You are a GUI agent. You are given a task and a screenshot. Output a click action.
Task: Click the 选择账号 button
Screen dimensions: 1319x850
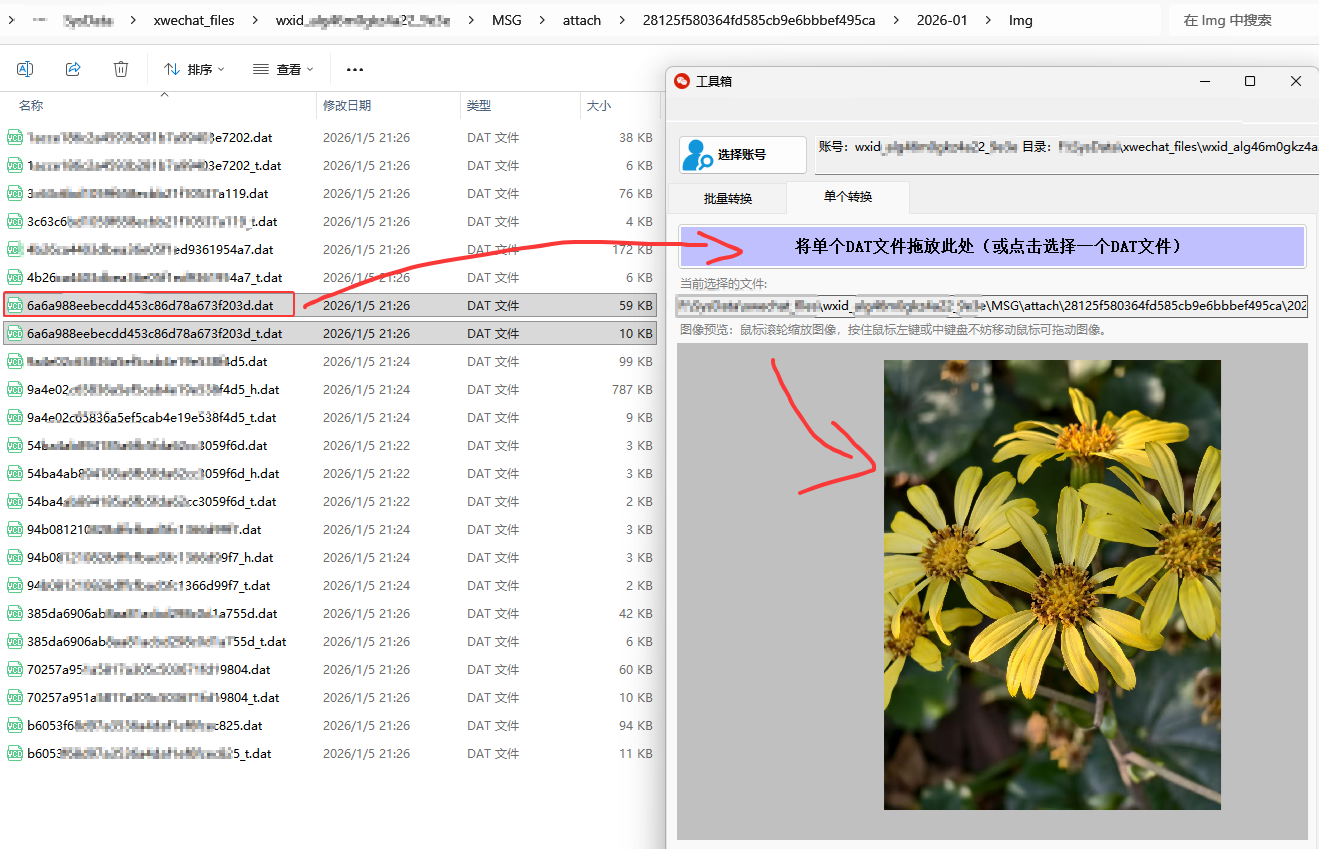click(x=743, y=155)
